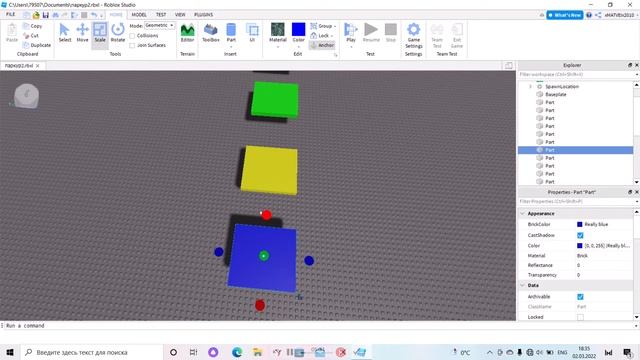Viewport: 640px width, 360px height.
Task: Toggle the Locked property checkbox
Action: point(580,317)
